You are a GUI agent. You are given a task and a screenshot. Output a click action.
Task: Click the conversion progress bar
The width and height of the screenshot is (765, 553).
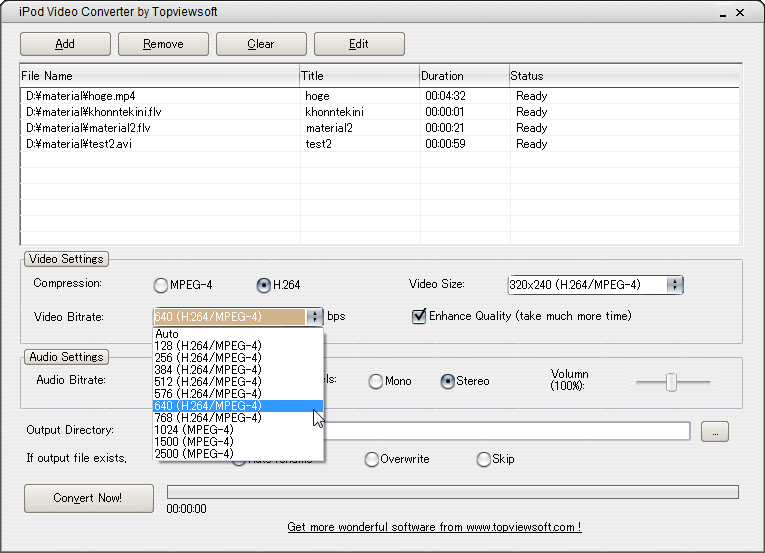(x=453, y=492)
